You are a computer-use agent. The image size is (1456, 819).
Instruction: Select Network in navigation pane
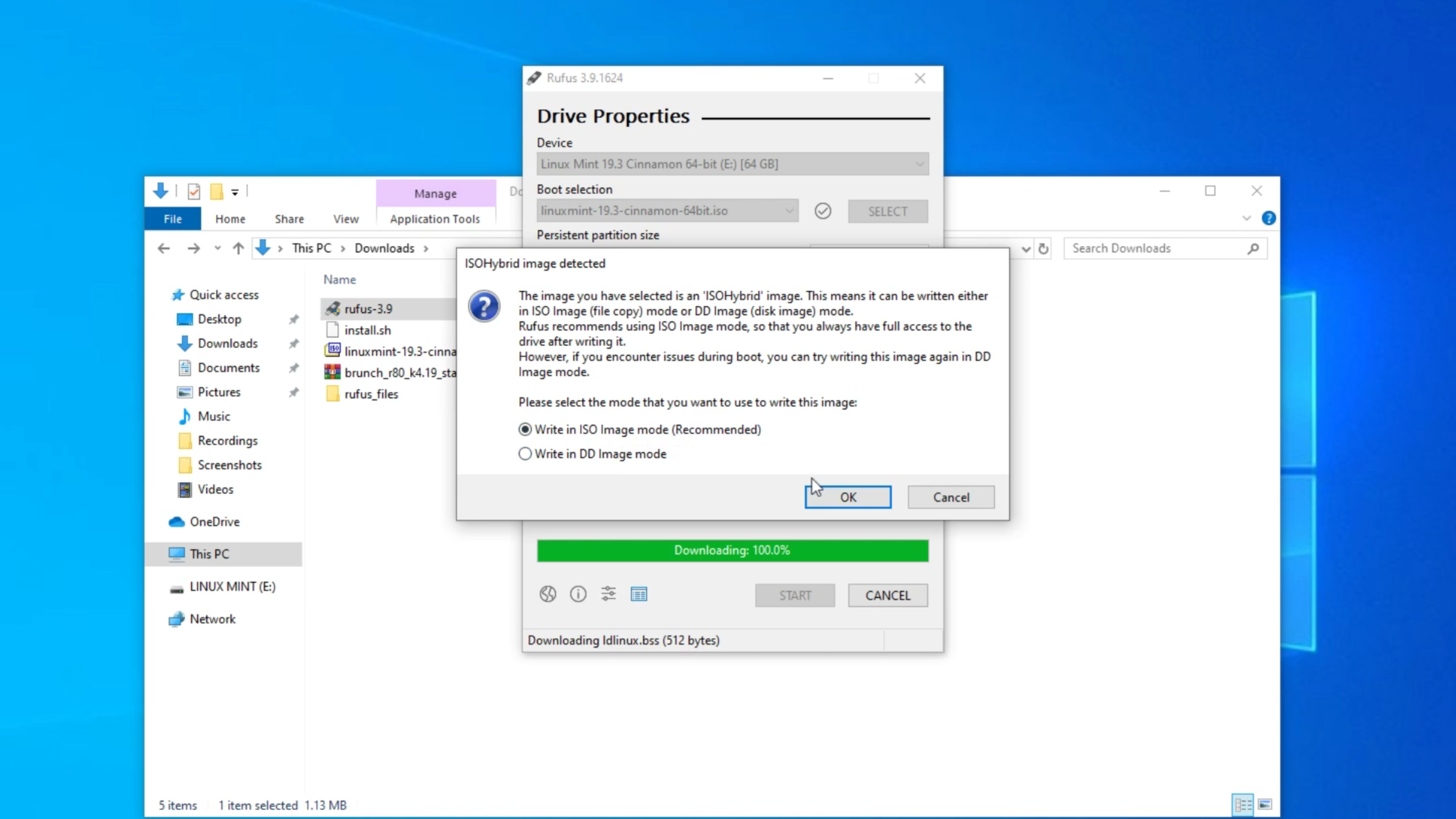coord(212,619)
